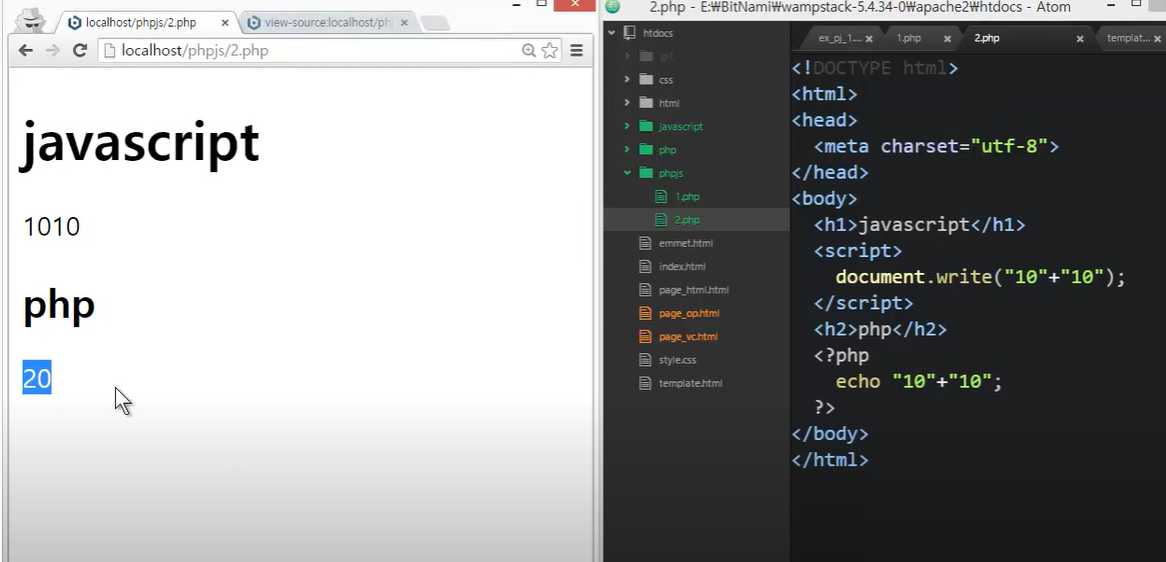Open style.css in the tree view
Viewport: 1166px width, 562px height.
(677, 360)
